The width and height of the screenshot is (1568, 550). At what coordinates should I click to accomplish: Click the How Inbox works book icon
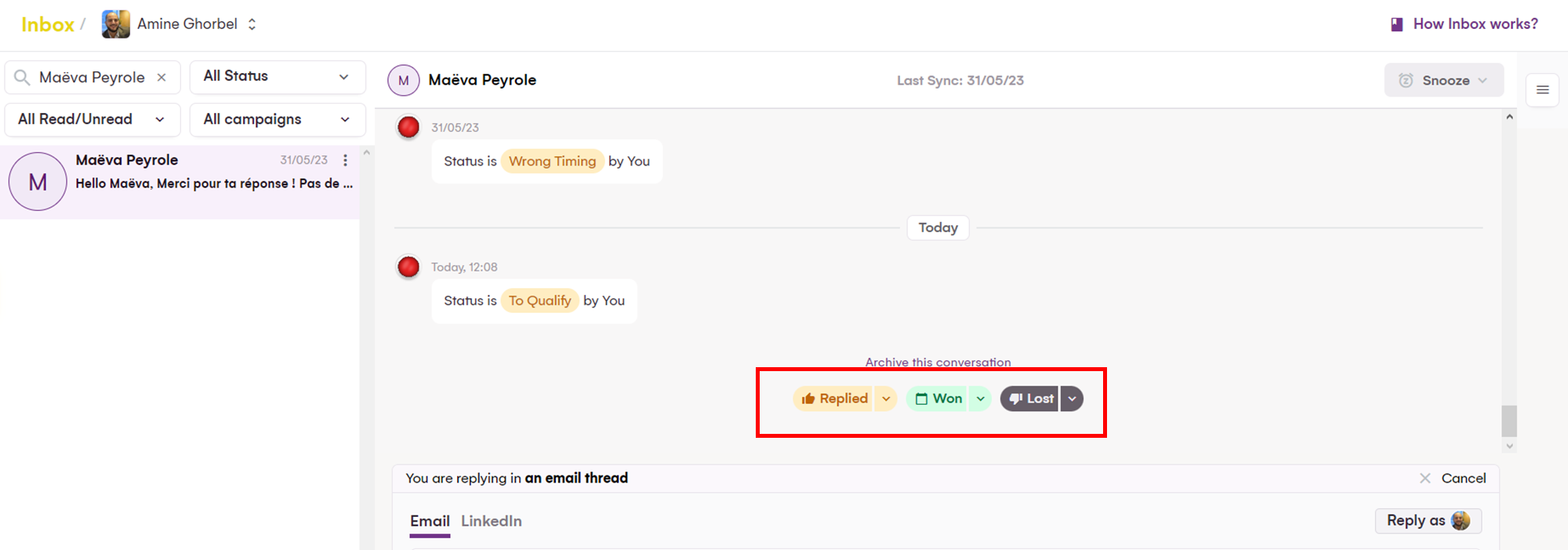(1396, 24)
